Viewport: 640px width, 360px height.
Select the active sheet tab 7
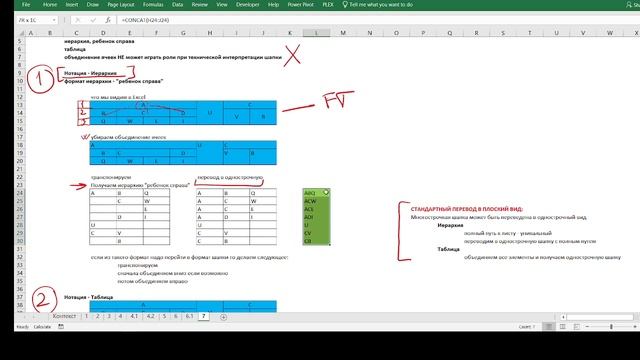pyautogui.click(x=203, y=316)
